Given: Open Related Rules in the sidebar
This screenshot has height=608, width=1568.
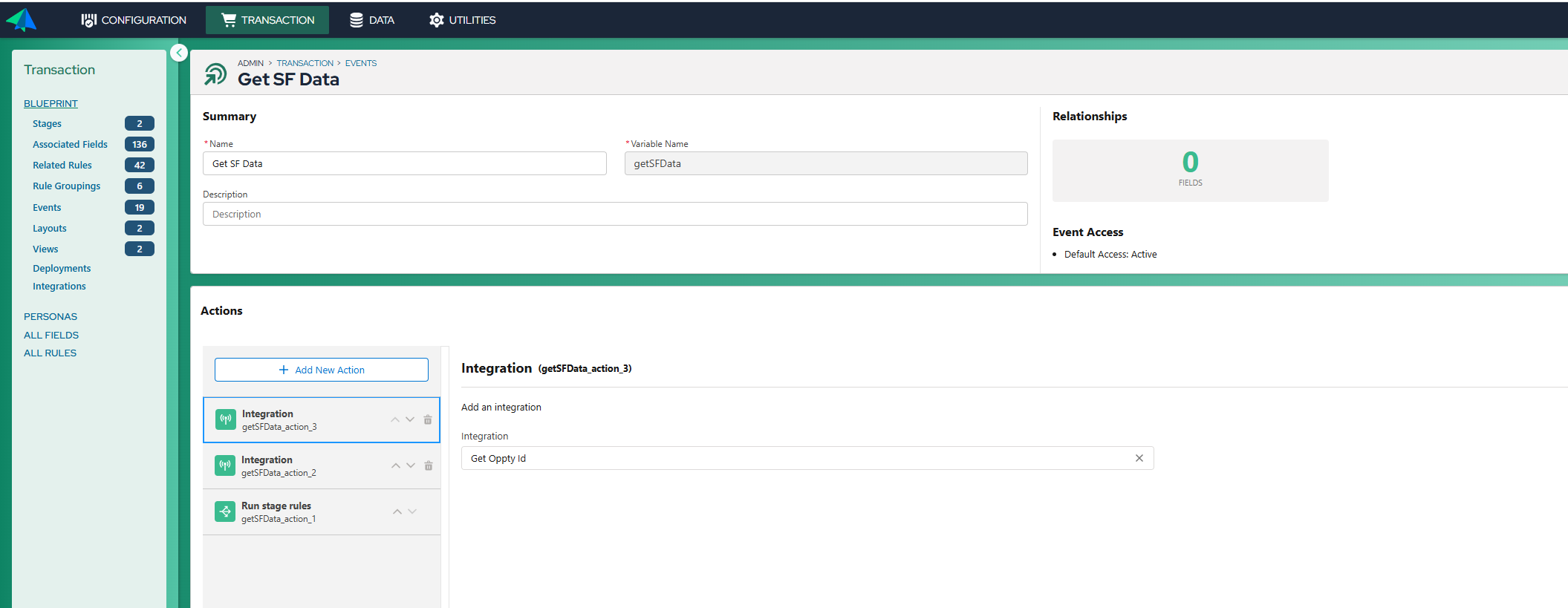Looking at the screenshot, I should coord(62,165).
